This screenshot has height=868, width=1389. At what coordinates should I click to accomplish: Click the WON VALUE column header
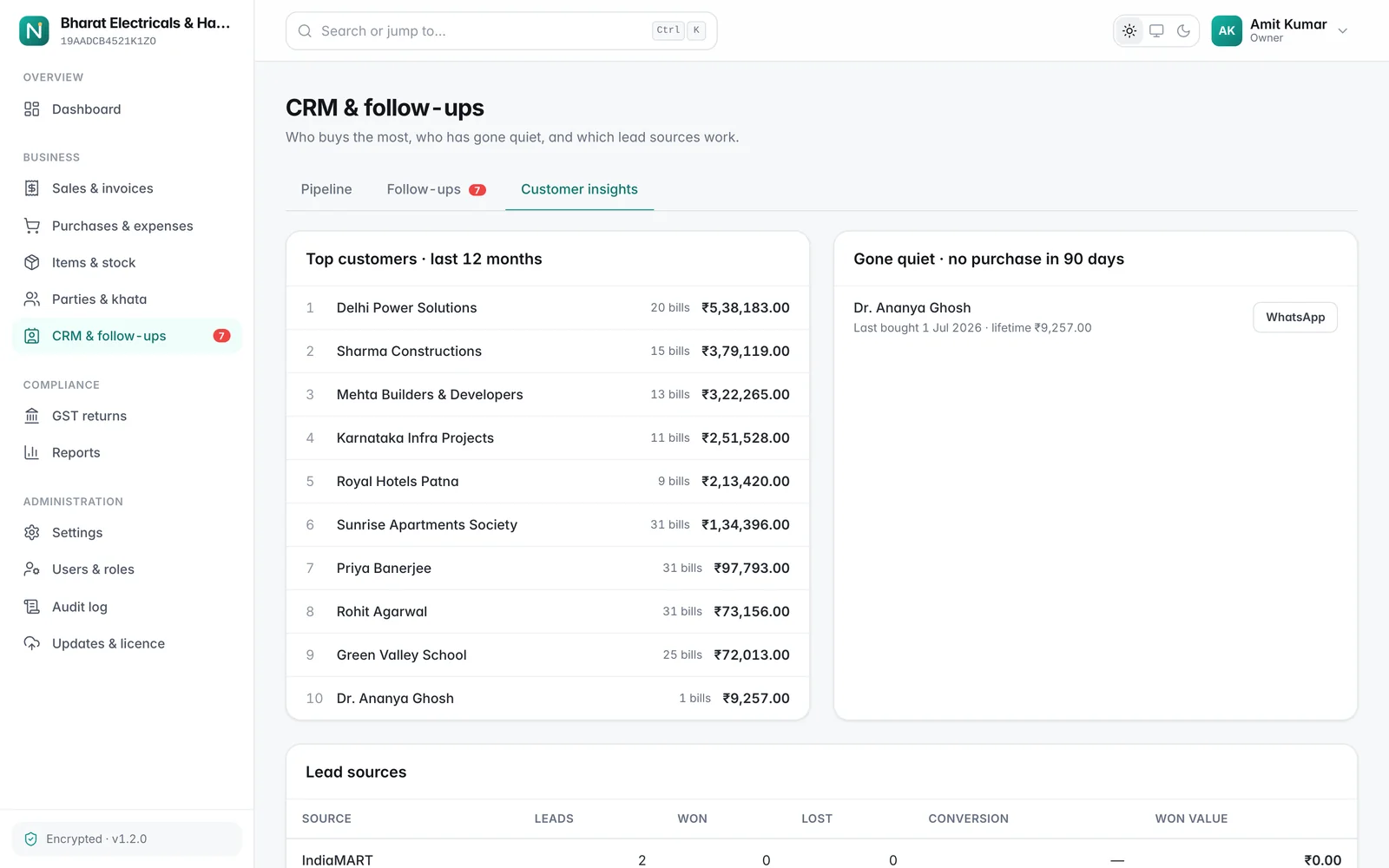(1191, 819)
